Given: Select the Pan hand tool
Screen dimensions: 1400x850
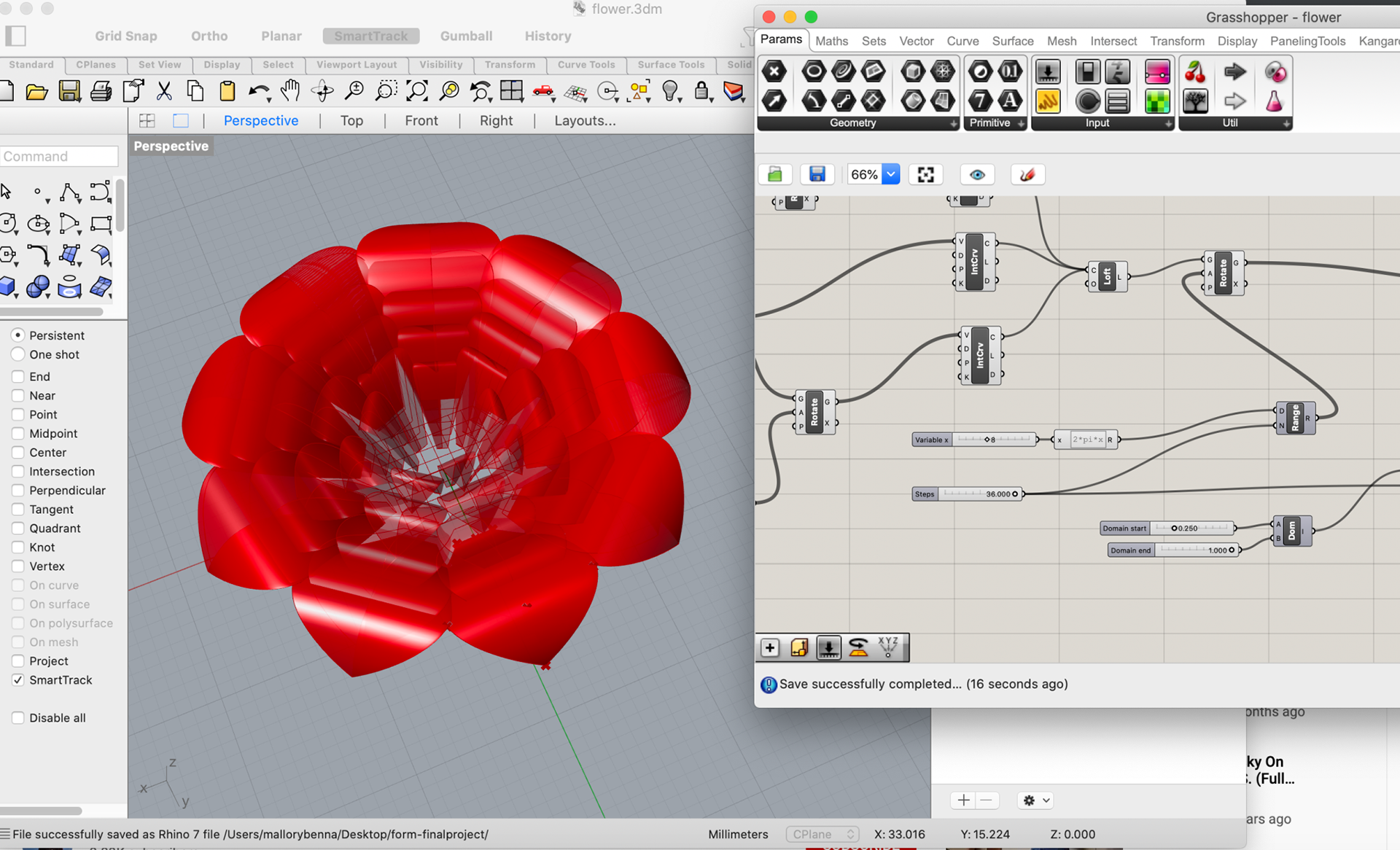Looking at the screenshot, I should 290,91.
